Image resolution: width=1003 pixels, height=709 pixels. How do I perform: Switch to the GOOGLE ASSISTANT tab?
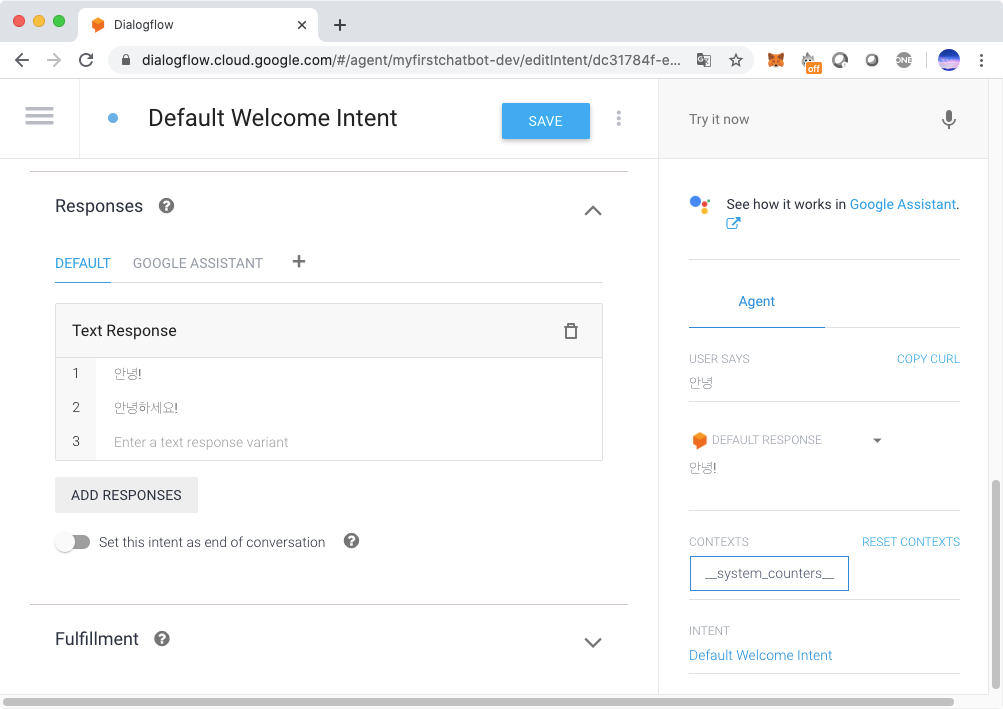[198, 263]
